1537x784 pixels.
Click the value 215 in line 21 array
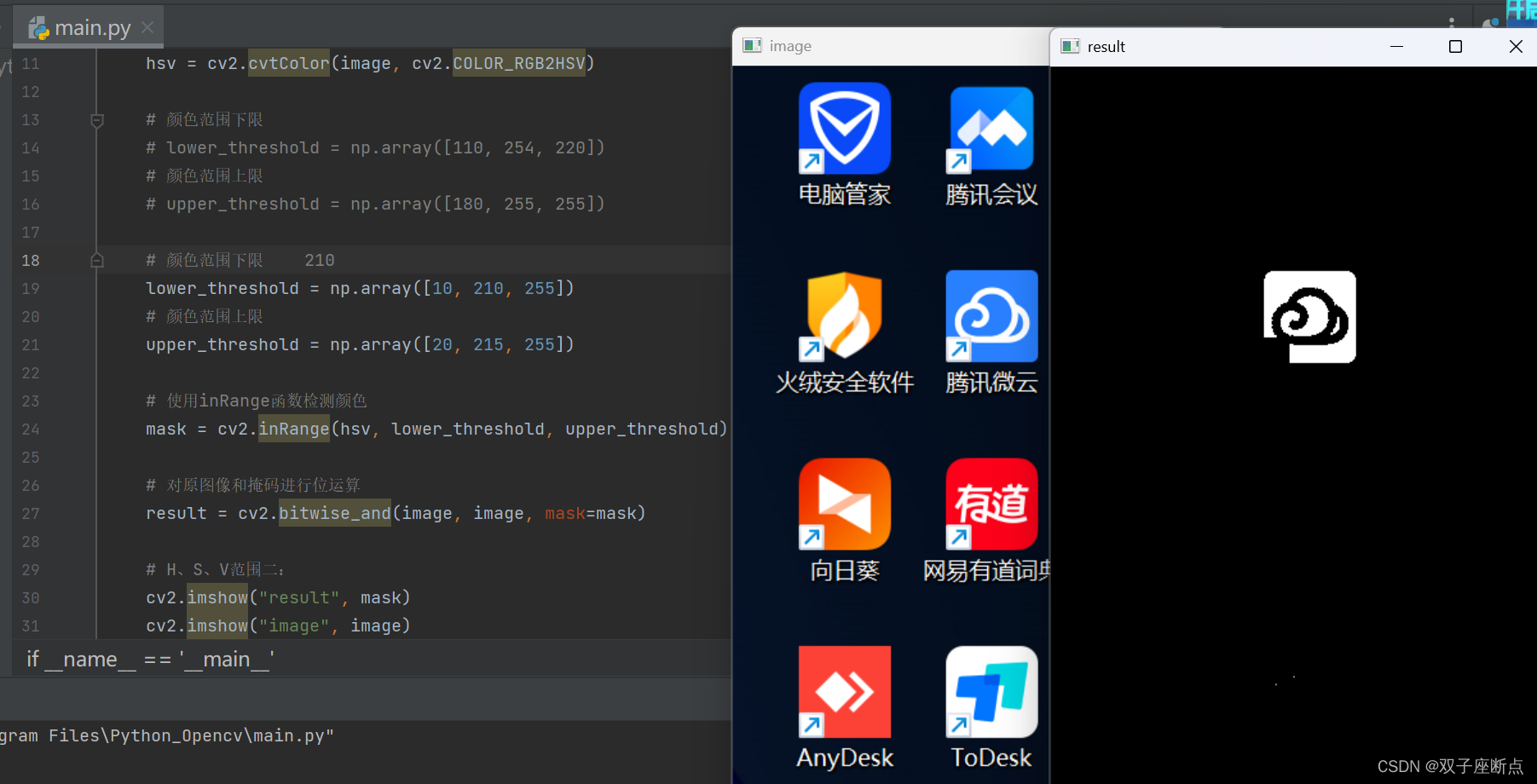click(488, 344)
